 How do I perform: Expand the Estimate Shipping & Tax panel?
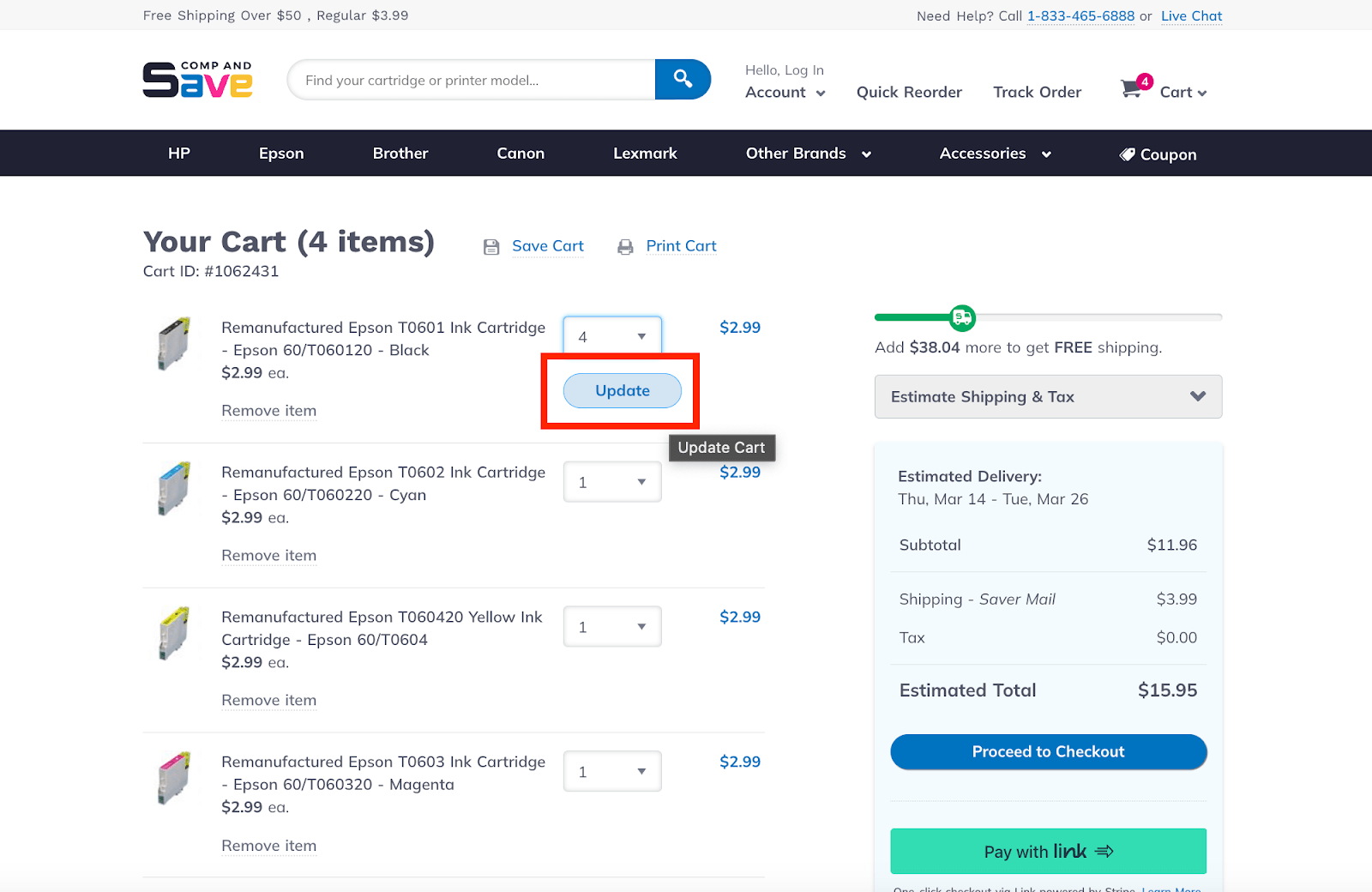(1048, 396)
